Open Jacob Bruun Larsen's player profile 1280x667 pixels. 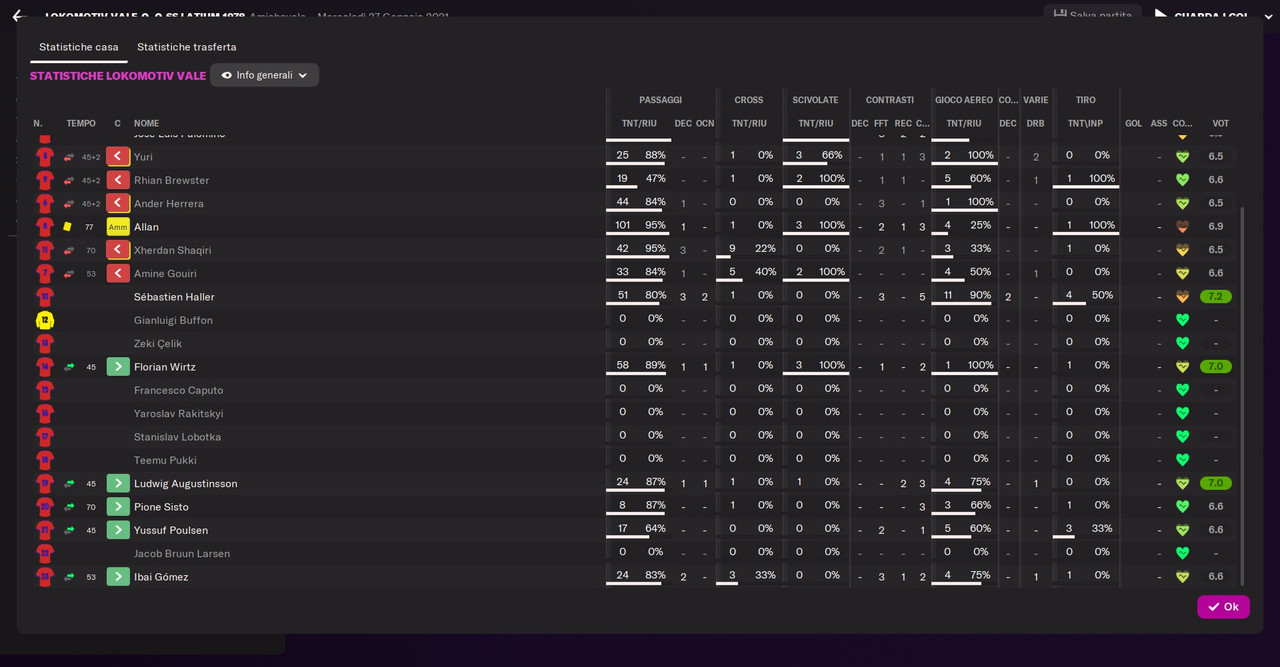click(182, 553)
